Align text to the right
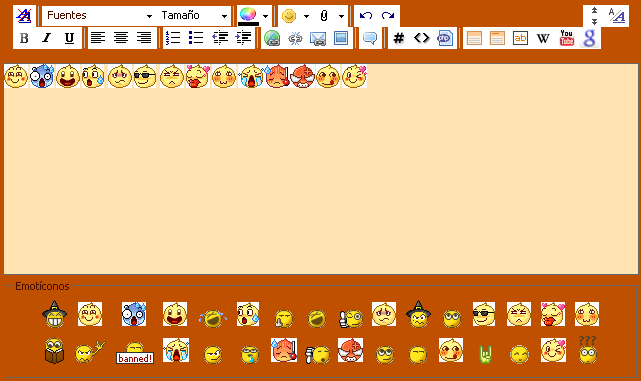This screenshot has height=381, width=641. click(x=144, y=38)
